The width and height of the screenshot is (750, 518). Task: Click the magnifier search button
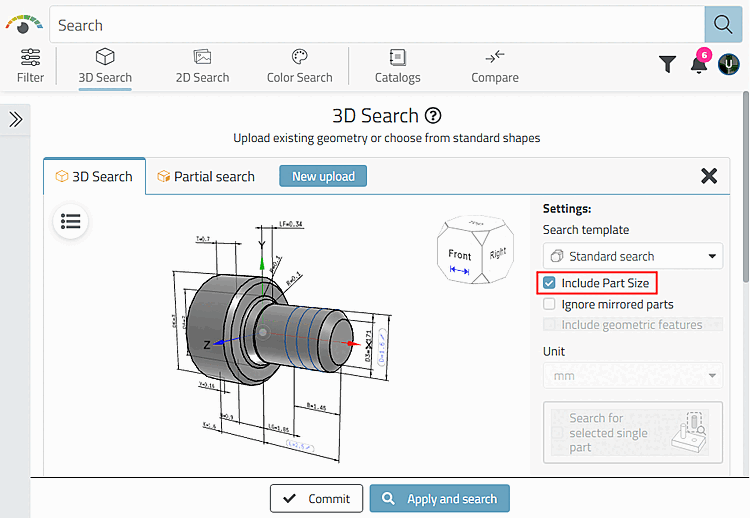(x=722, y=25)
